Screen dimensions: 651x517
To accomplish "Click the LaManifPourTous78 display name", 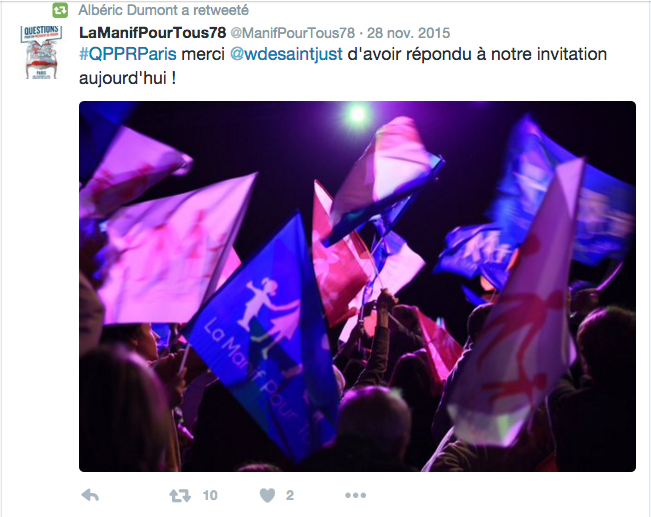I will point(152,33).
